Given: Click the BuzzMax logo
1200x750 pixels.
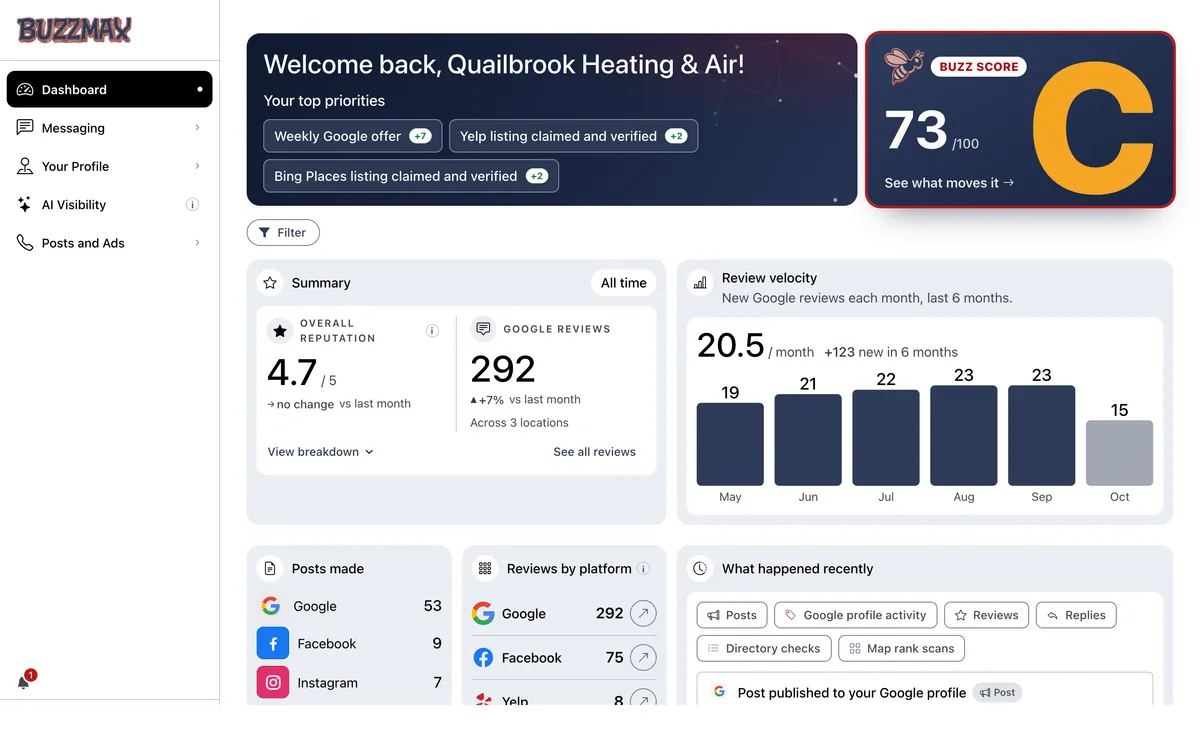Looking at the screenshot, I should 74,30.
